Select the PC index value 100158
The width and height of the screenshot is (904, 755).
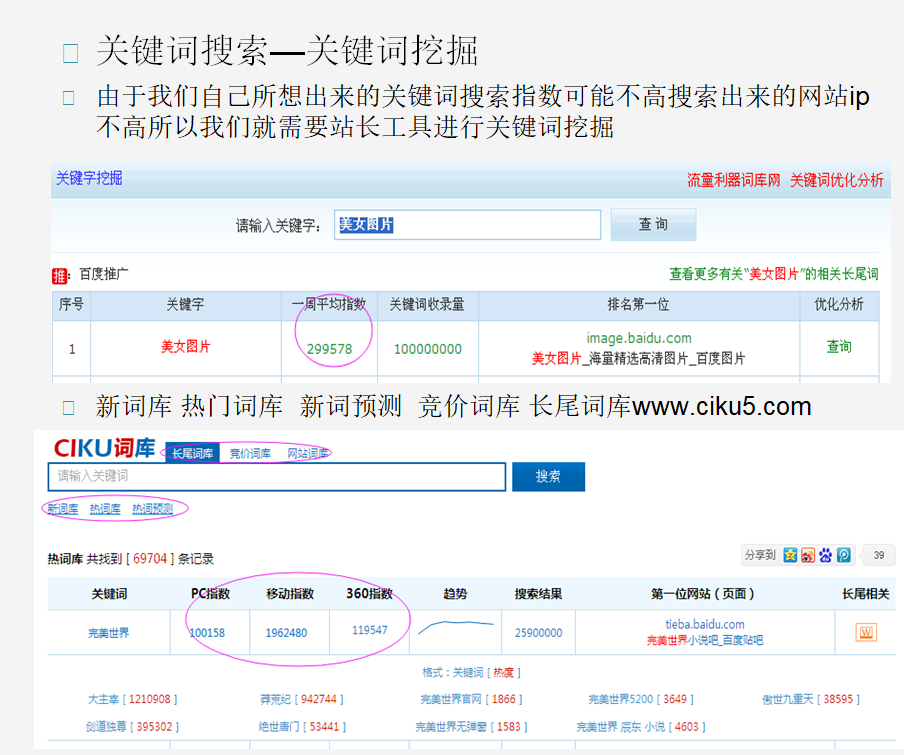[208, 633]
